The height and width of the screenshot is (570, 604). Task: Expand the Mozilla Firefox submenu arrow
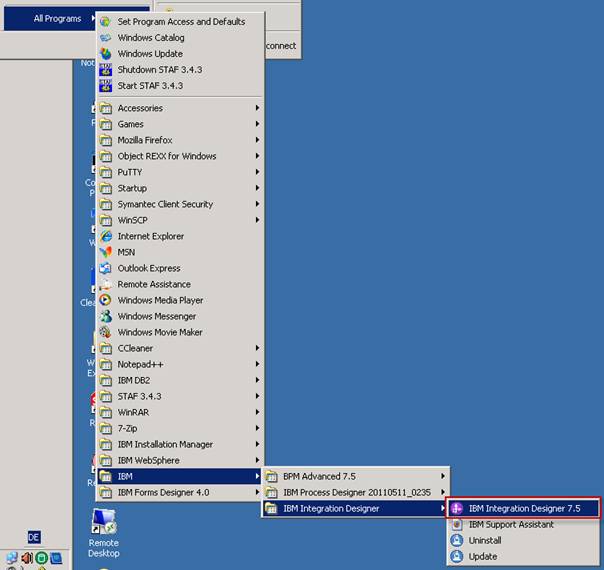(x=257, y=140)
